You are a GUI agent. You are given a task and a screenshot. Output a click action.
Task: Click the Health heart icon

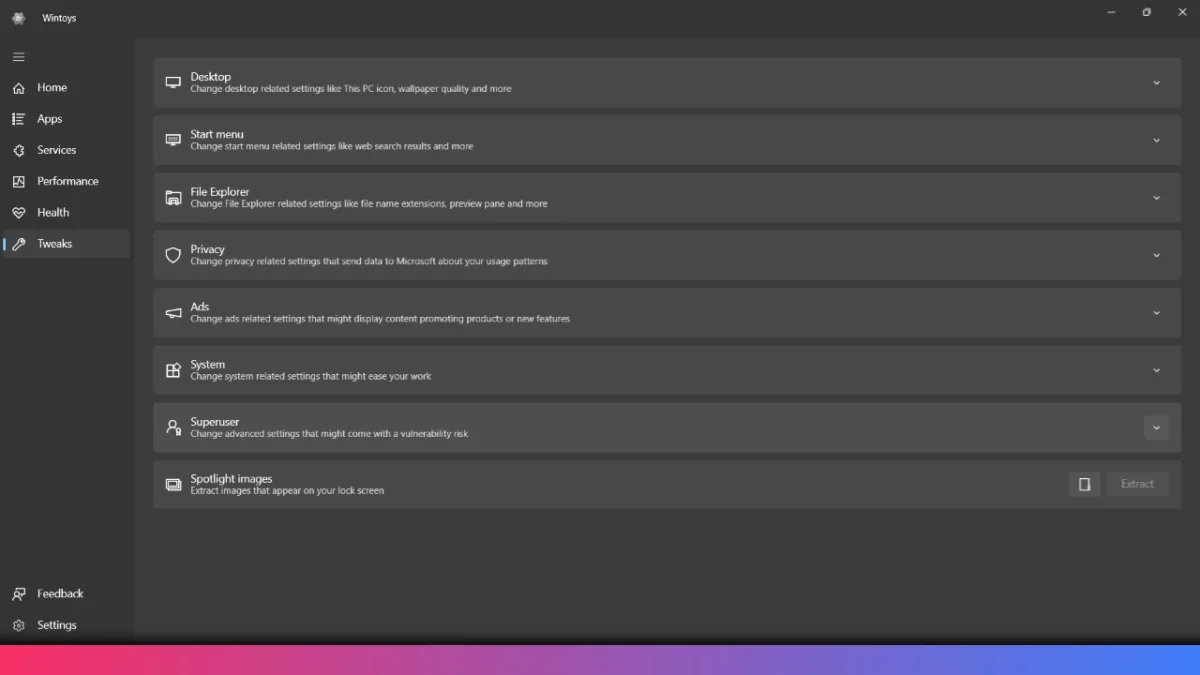[x=18, y=213]
